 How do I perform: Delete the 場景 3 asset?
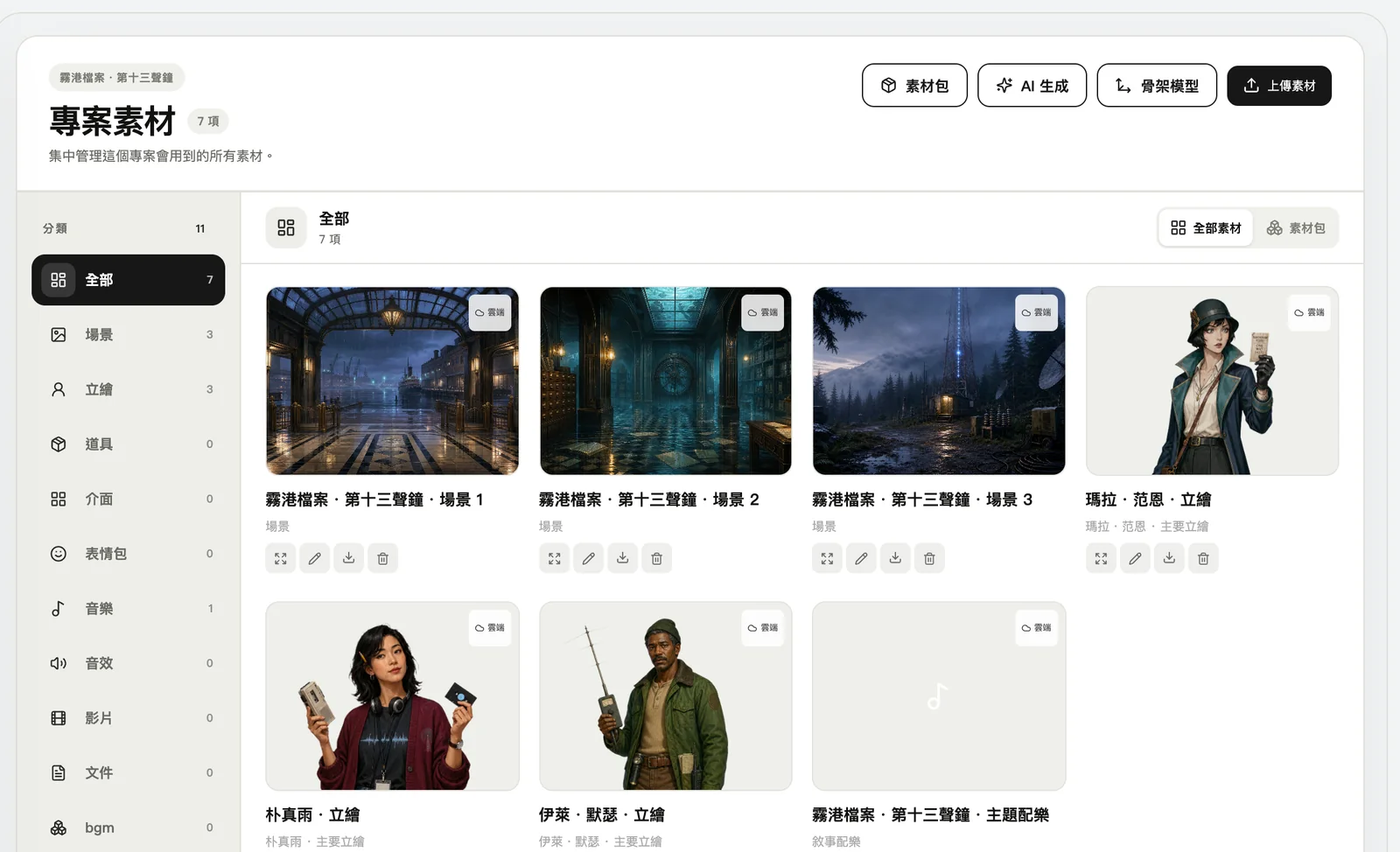click(930, 558)
